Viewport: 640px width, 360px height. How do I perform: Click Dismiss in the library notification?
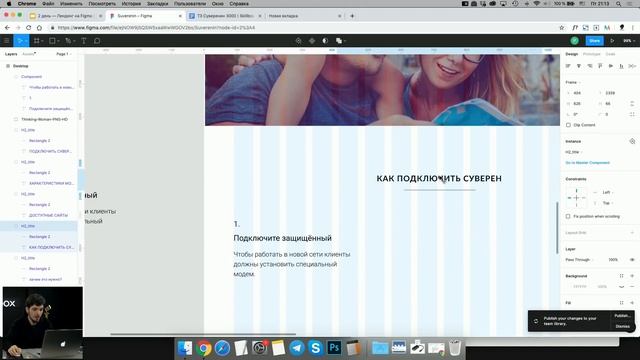[622, 326]
